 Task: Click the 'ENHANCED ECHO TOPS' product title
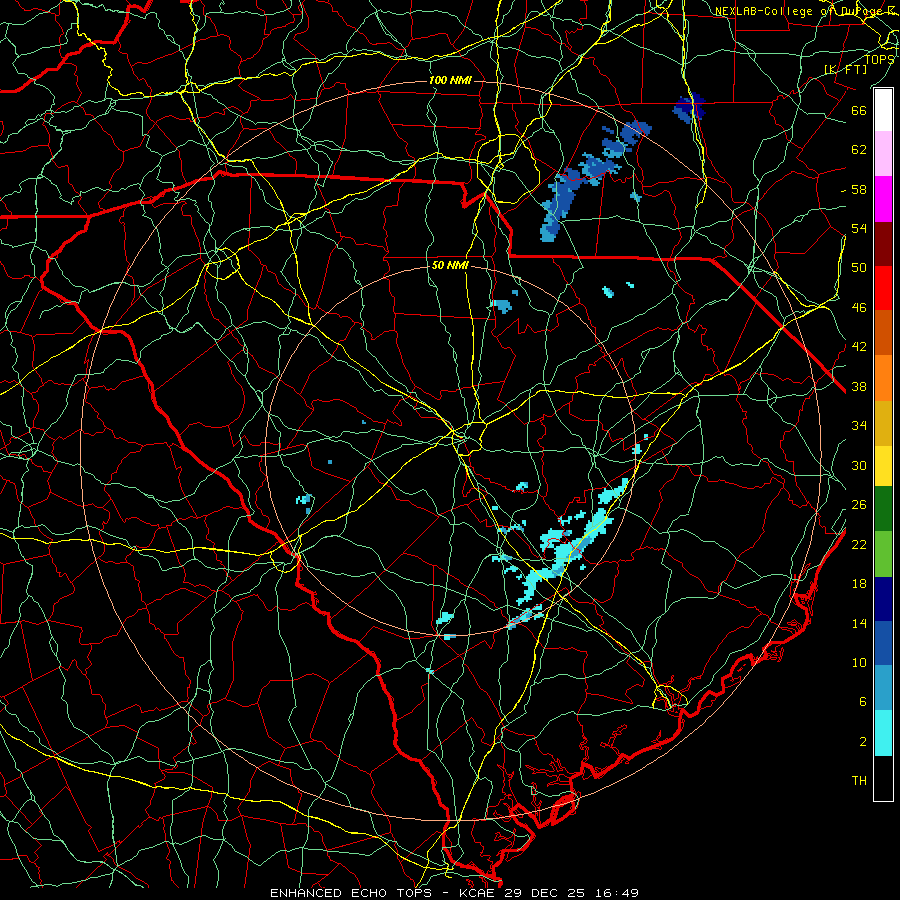pyautogui.click(x=351, y=893)
